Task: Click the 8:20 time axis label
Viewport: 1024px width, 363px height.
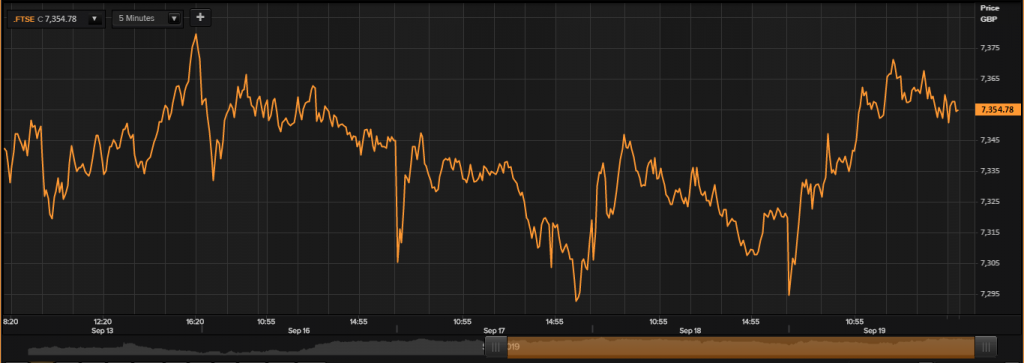Action: point(11,322)
